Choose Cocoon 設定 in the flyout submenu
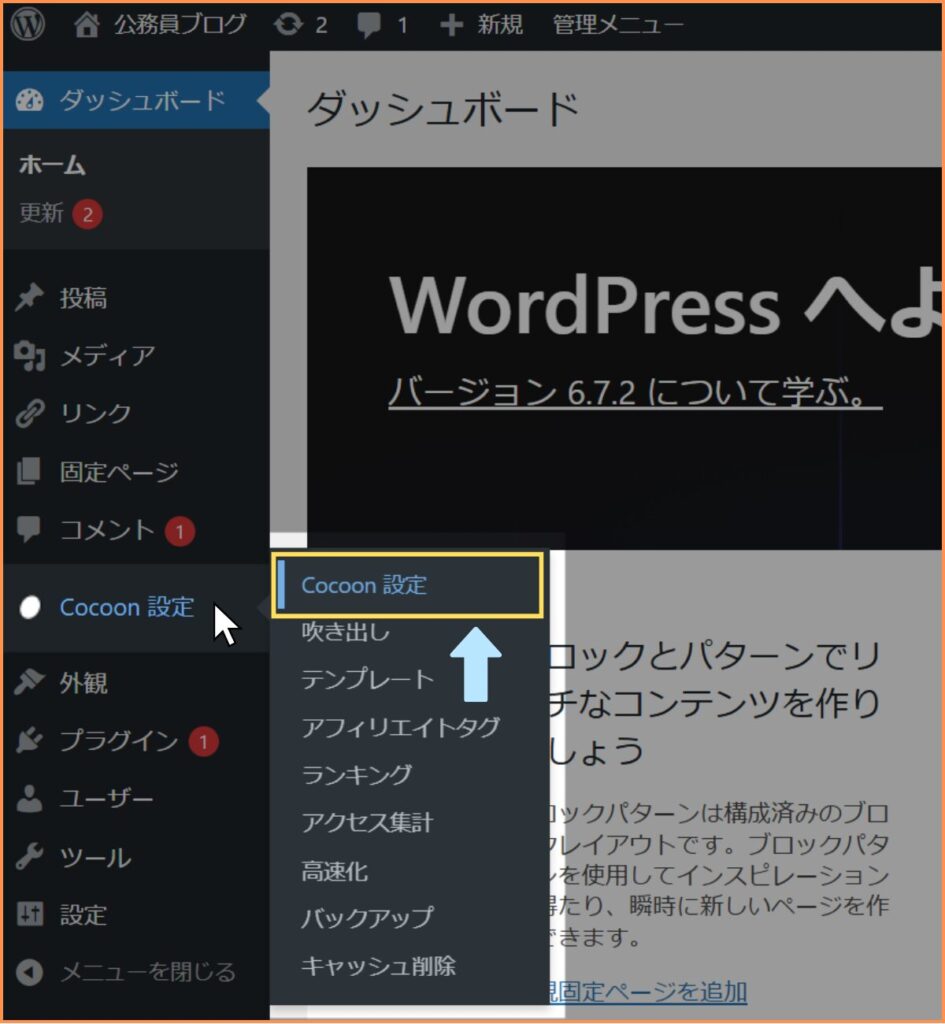 [x=364, y=585]
